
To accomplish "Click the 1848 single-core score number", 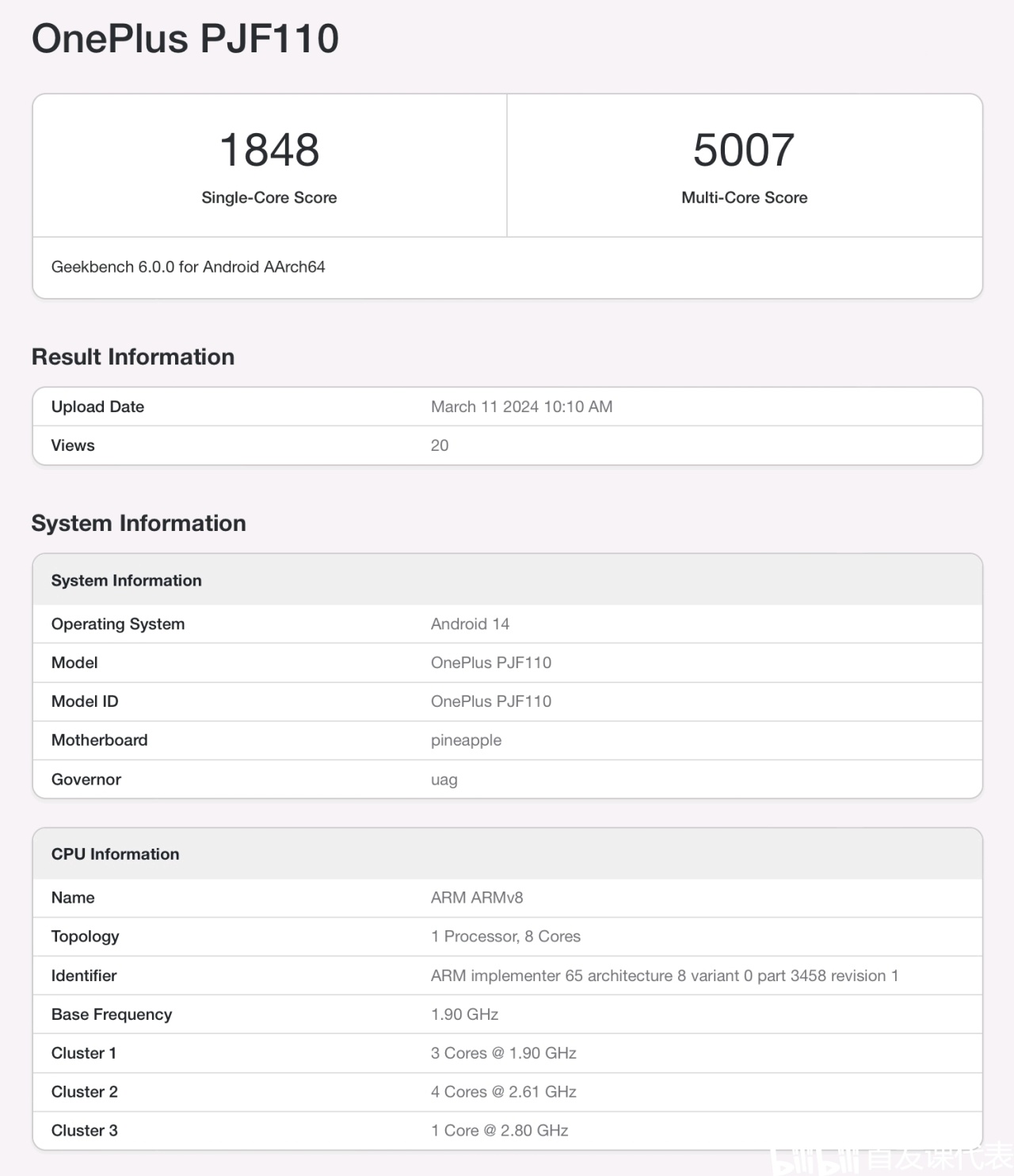I will [x=269, y=150].
